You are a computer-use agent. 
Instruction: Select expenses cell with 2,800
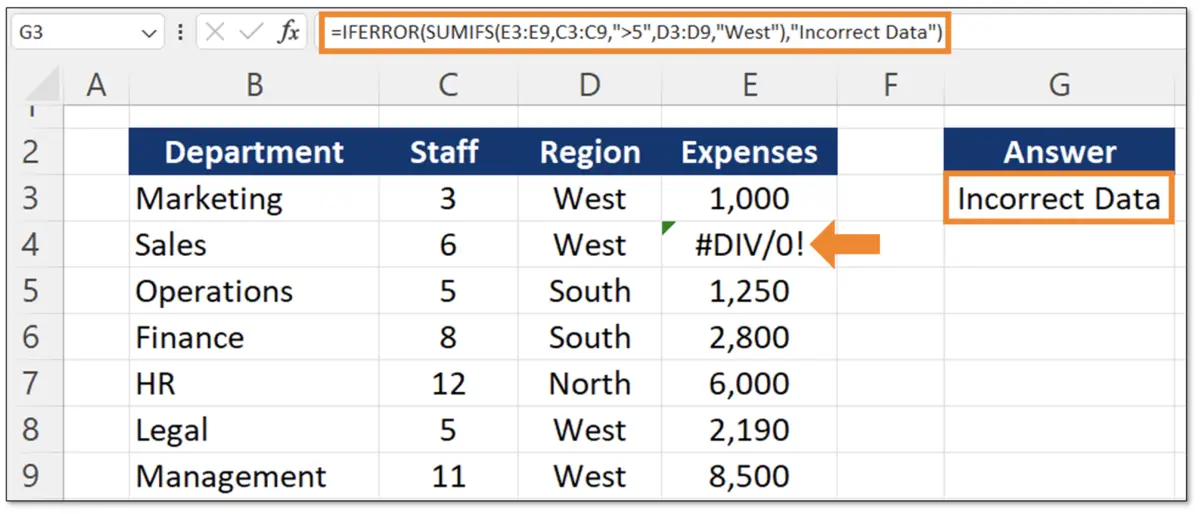[750, 337]
